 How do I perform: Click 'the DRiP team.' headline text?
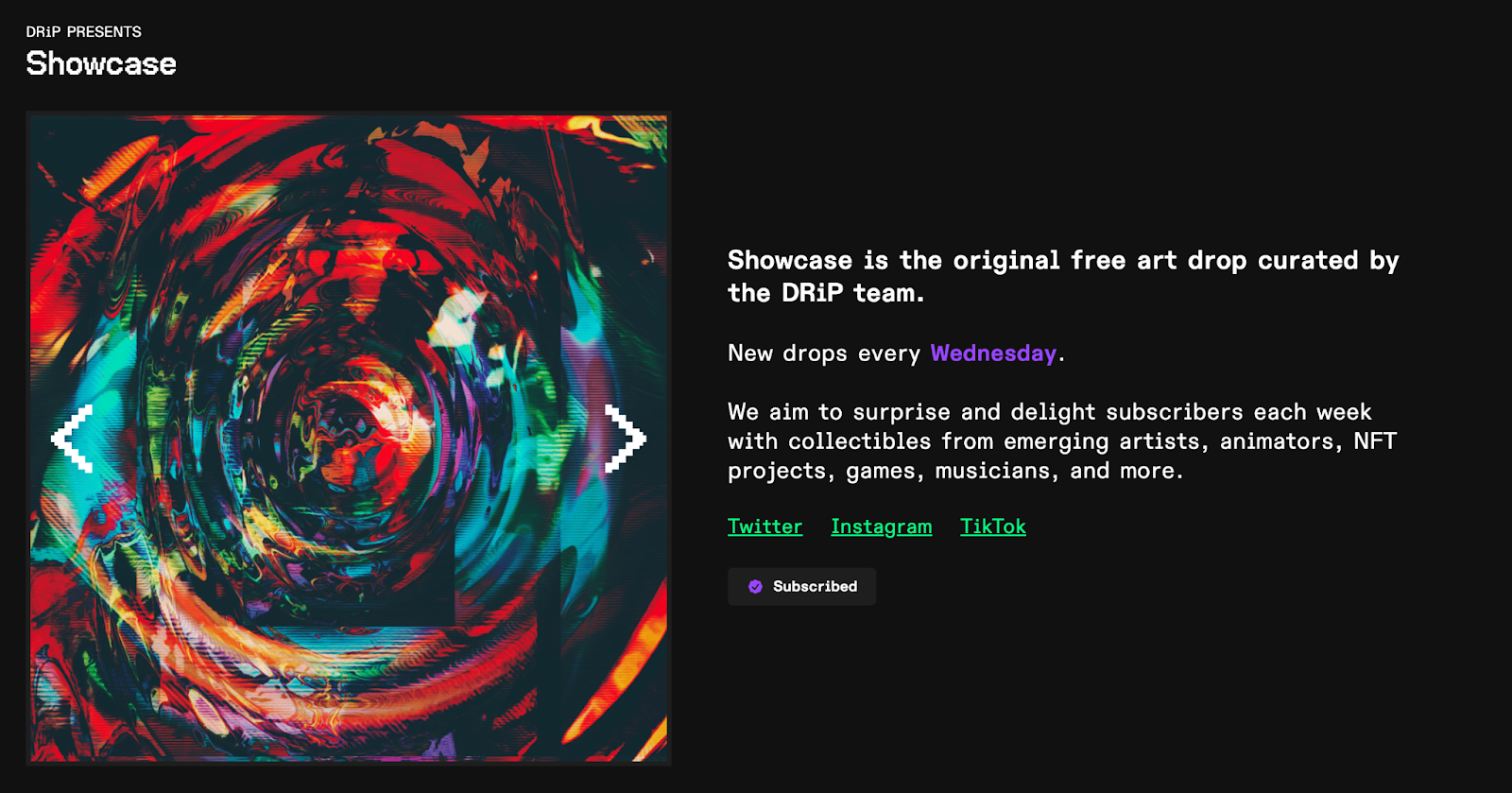point(826,293)
